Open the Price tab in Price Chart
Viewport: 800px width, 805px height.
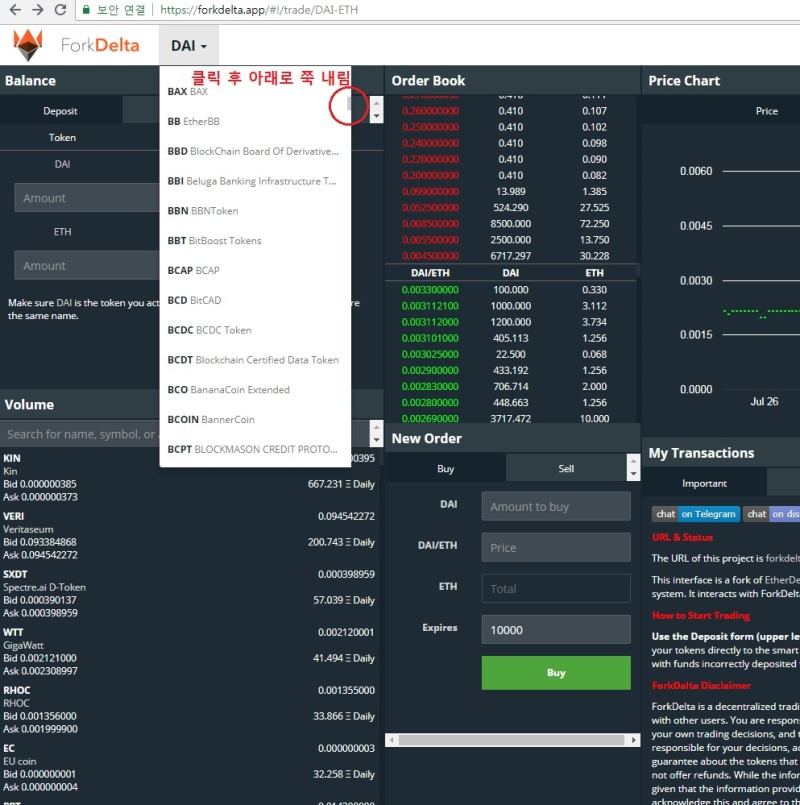[767, 111]
